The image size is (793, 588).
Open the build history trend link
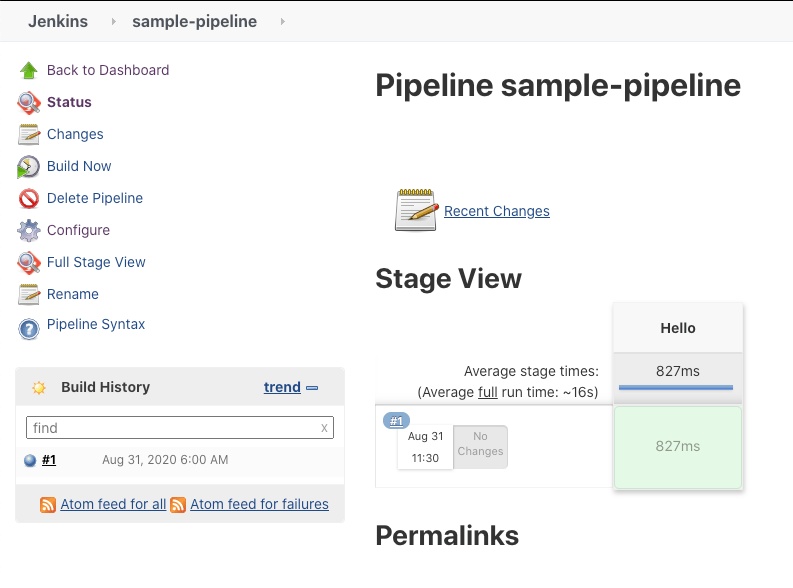click(x=282, y=387)
